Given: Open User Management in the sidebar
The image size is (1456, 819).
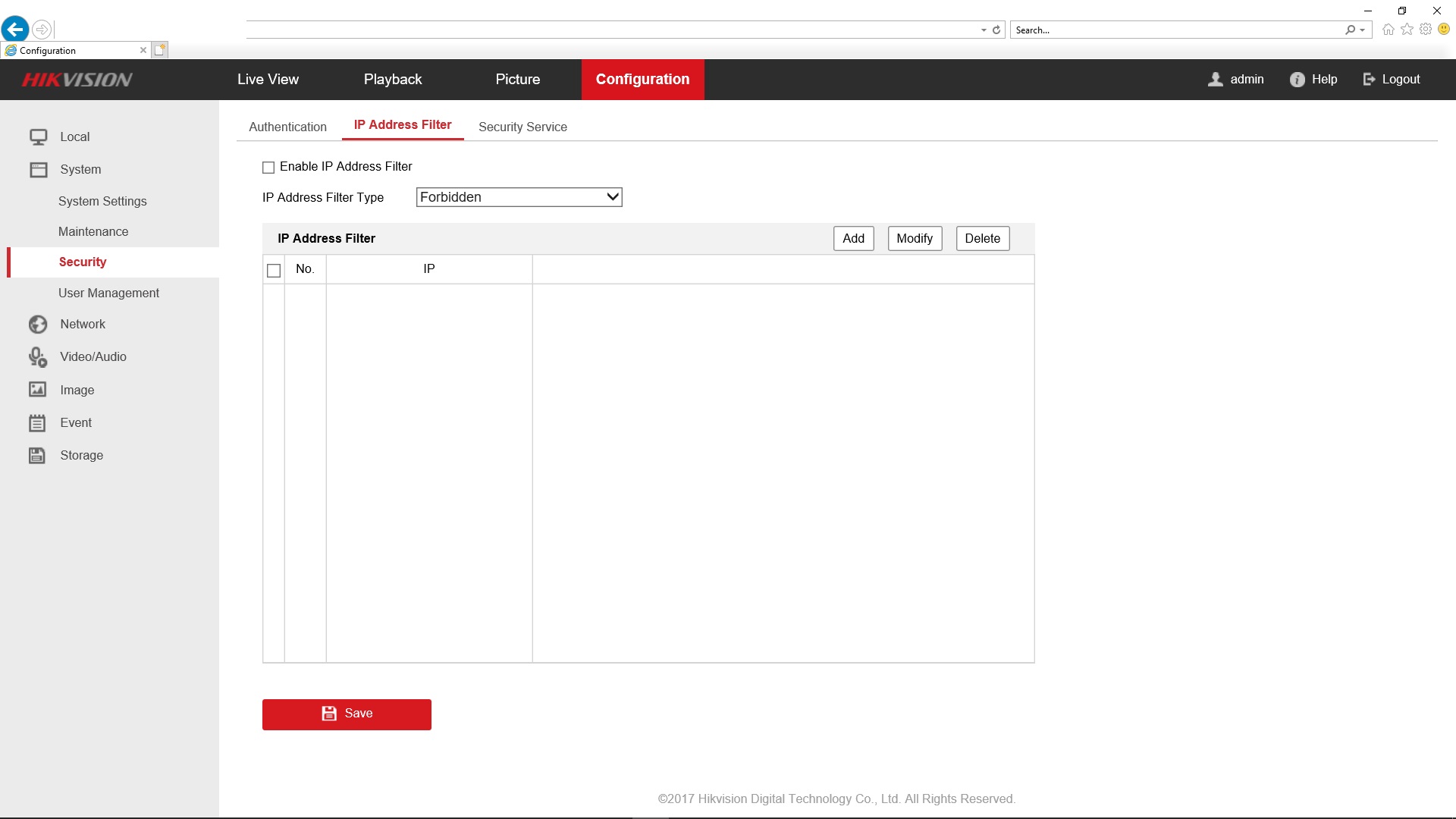Looking at the screenshot, I should click(x=108, y=293).
